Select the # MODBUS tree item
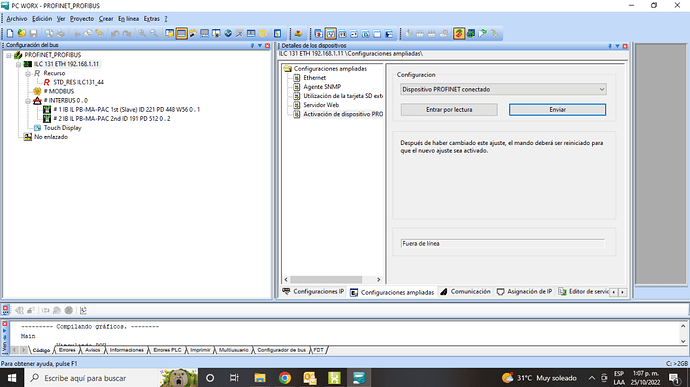Image resolution: width=690 pixels, height=387 pixels. 59,92
